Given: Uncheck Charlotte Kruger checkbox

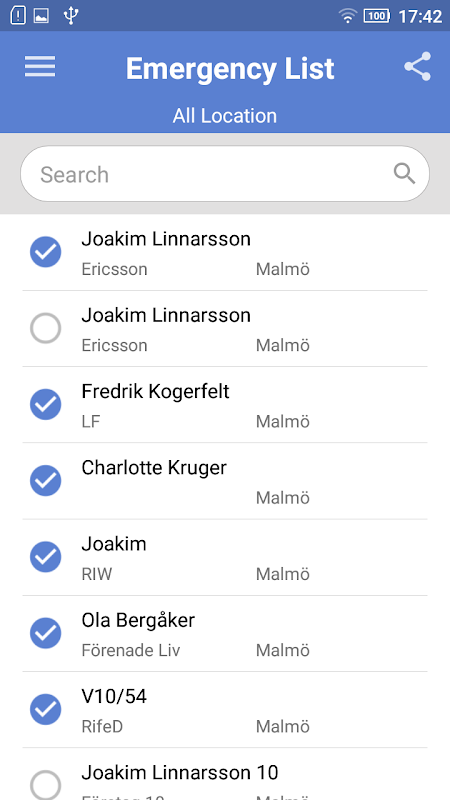Looking at the screenshot, I should point(45,481).
